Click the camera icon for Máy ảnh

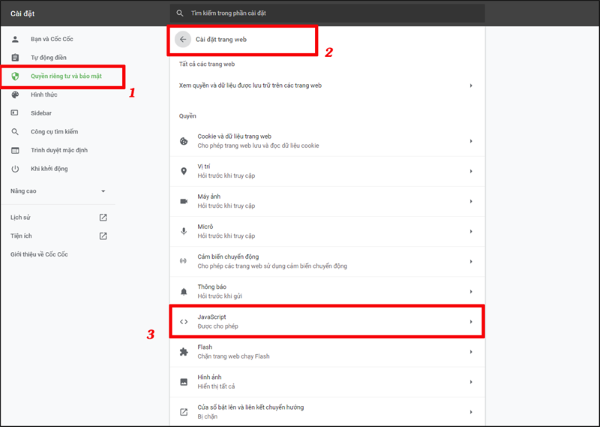(183, 201)
